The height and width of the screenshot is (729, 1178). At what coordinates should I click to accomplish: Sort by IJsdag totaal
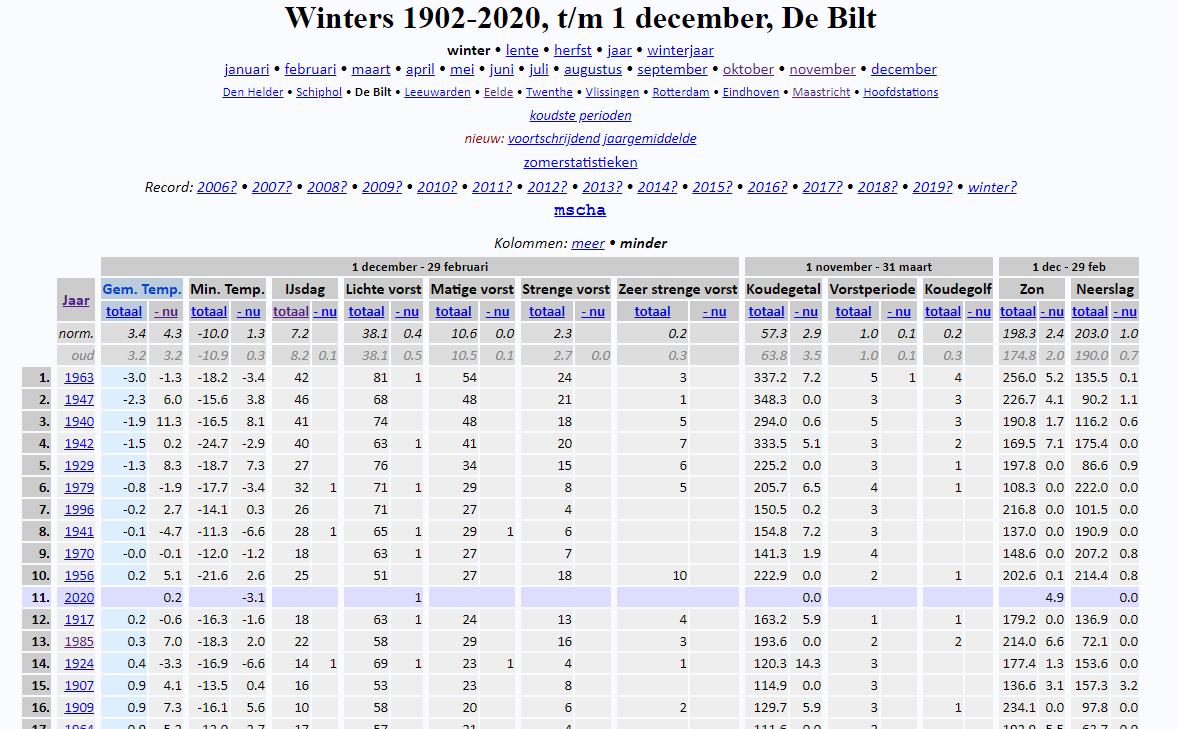pyautogui.click(x=291, y=311)
